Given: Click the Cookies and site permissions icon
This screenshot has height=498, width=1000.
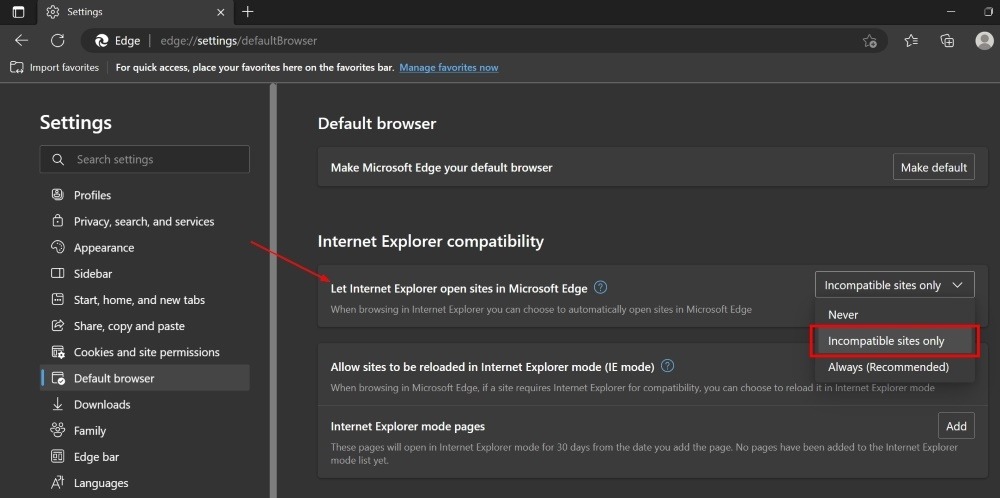Looking at the screenshot, I should pyautogui.click(x=58, y=352).
